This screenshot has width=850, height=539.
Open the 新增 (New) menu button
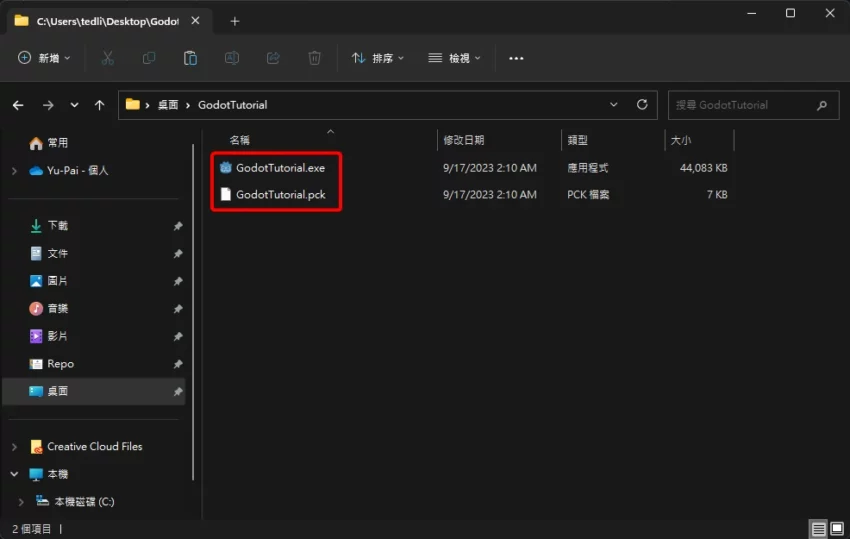[44, 58]
